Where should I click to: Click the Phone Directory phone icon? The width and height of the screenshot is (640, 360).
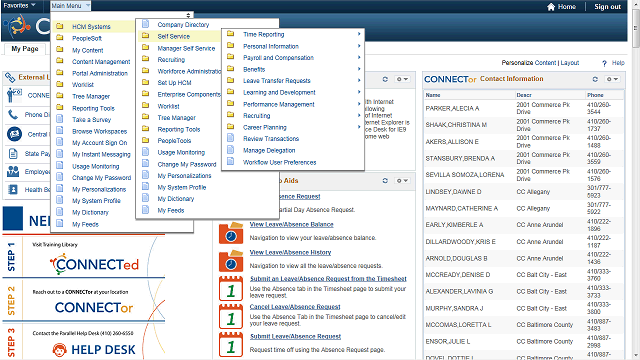(x=13, y=115)
